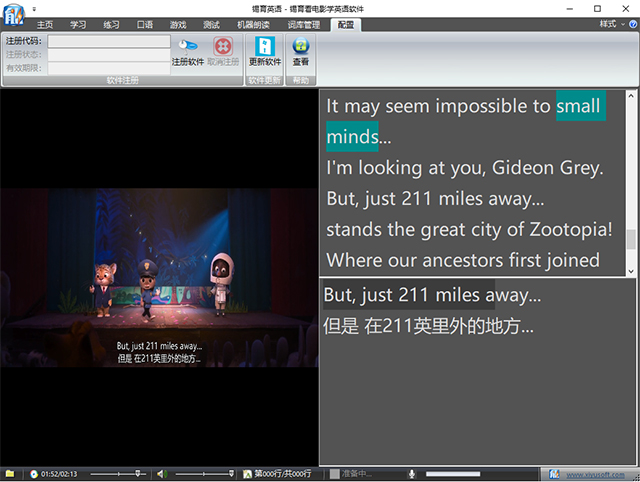Open the www.xiyusoft.com link
This screenshot has width=640, height=482.
[595, 475]
